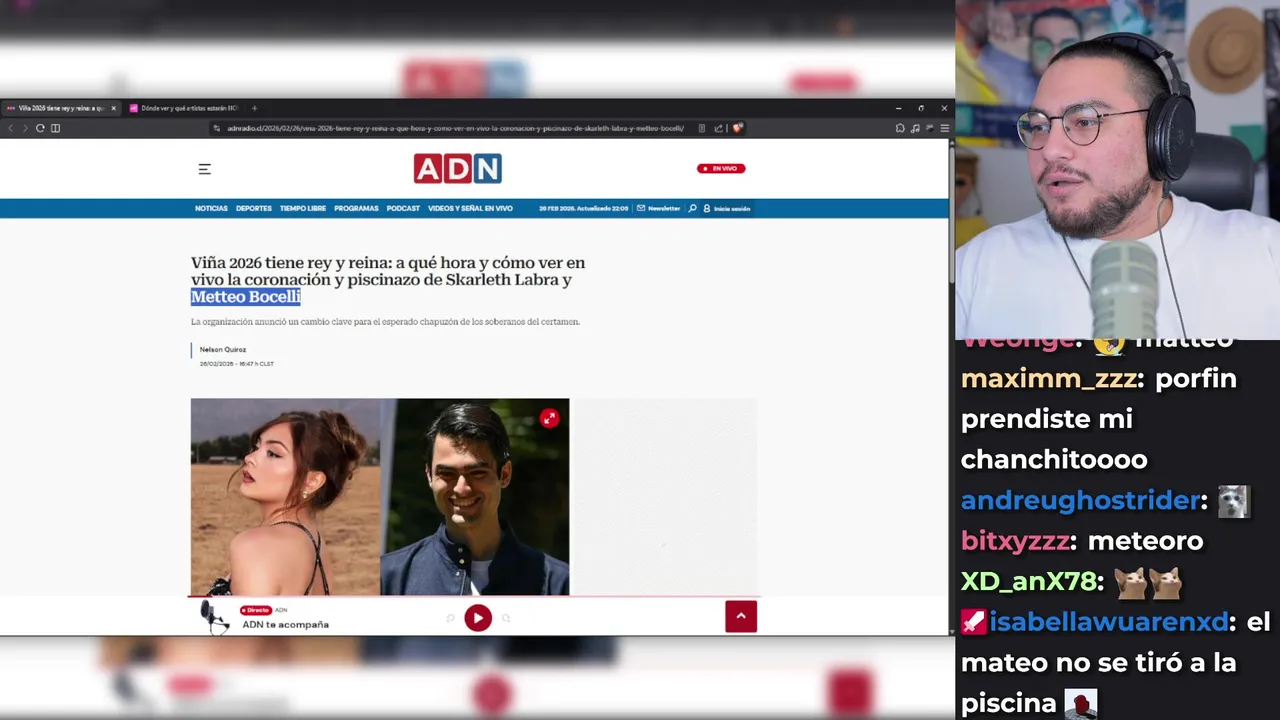Switch to 'Dónde ver y qué artistas' tab
The width and height of the screenshot is (1280, 720).
point(184,108)
